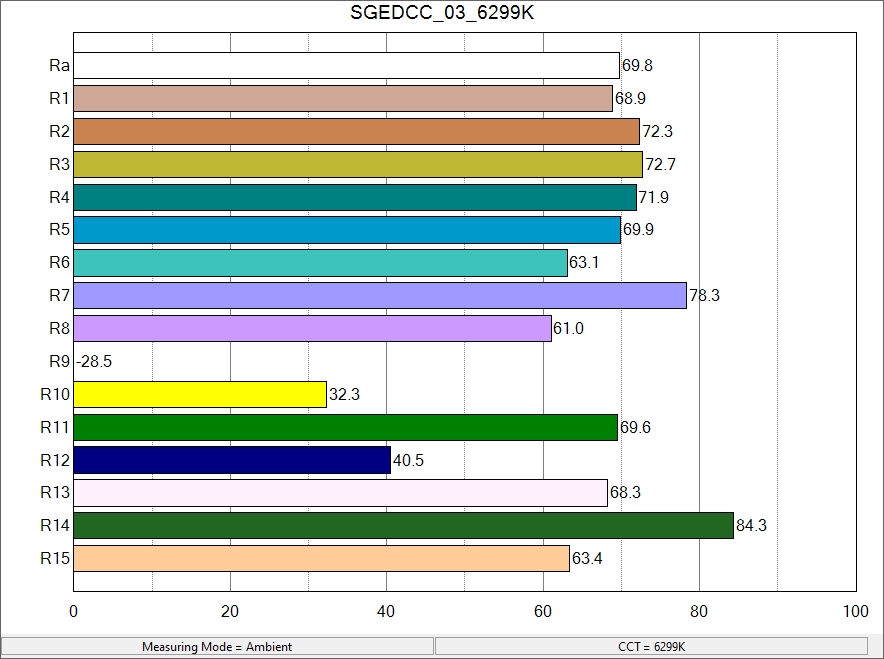
Task: Select the dark green R14 bar
Action: tap(403, 526)
